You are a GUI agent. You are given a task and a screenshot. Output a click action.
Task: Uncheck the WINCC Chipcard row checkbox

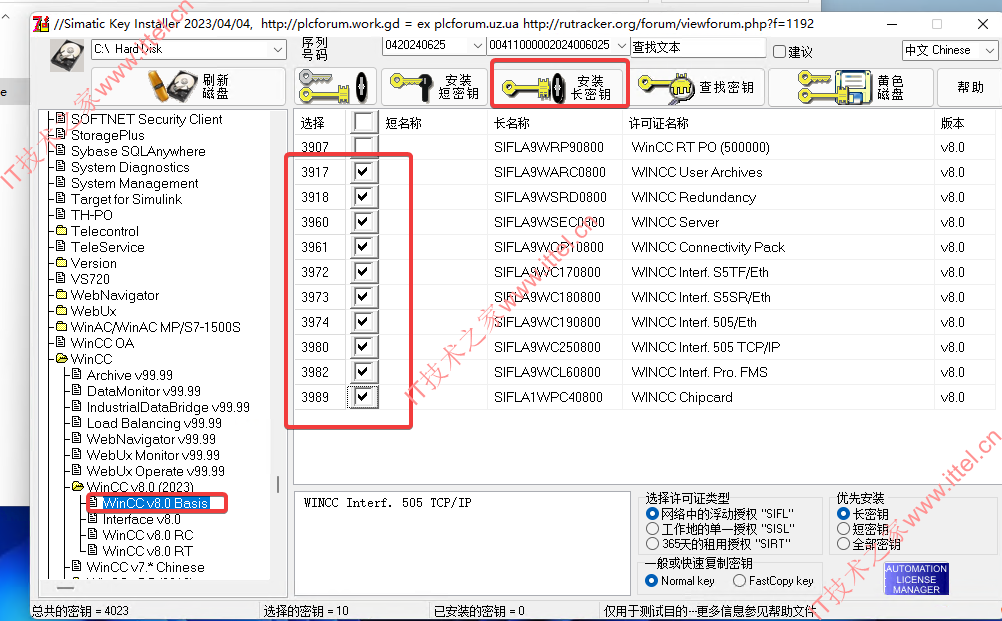point(364,396)
